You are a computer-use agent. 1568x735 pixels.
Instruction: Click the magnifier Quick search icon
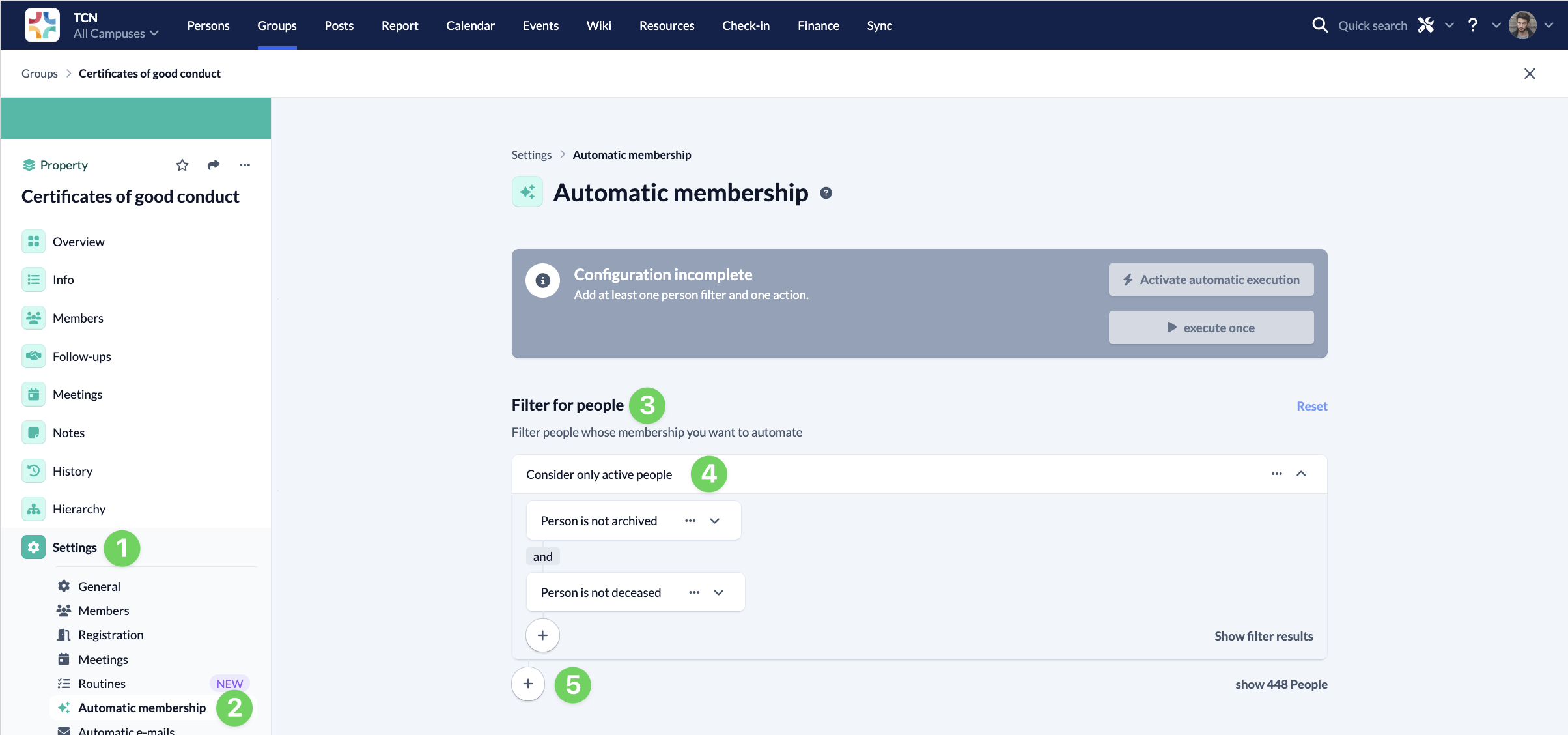pyautogui.click(x=1319, y=25)
